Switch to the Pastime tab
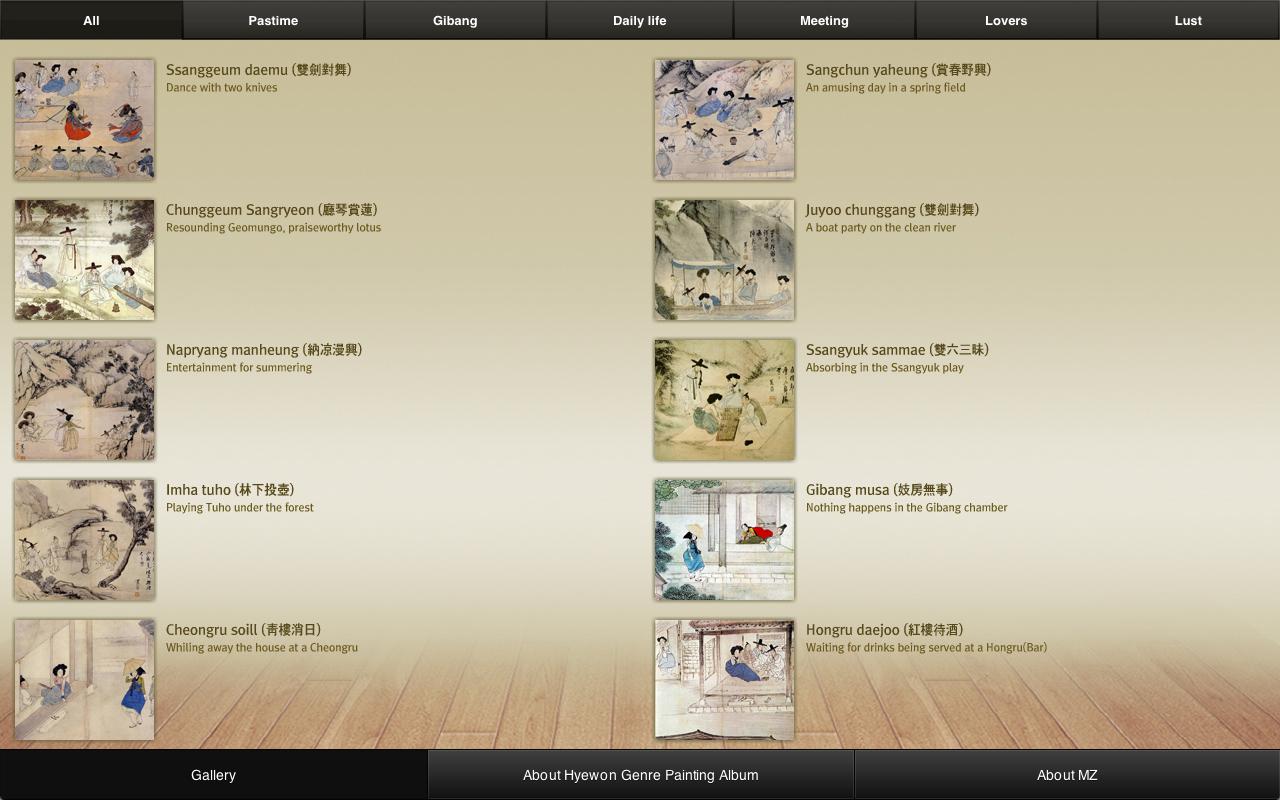 (273, 20)
